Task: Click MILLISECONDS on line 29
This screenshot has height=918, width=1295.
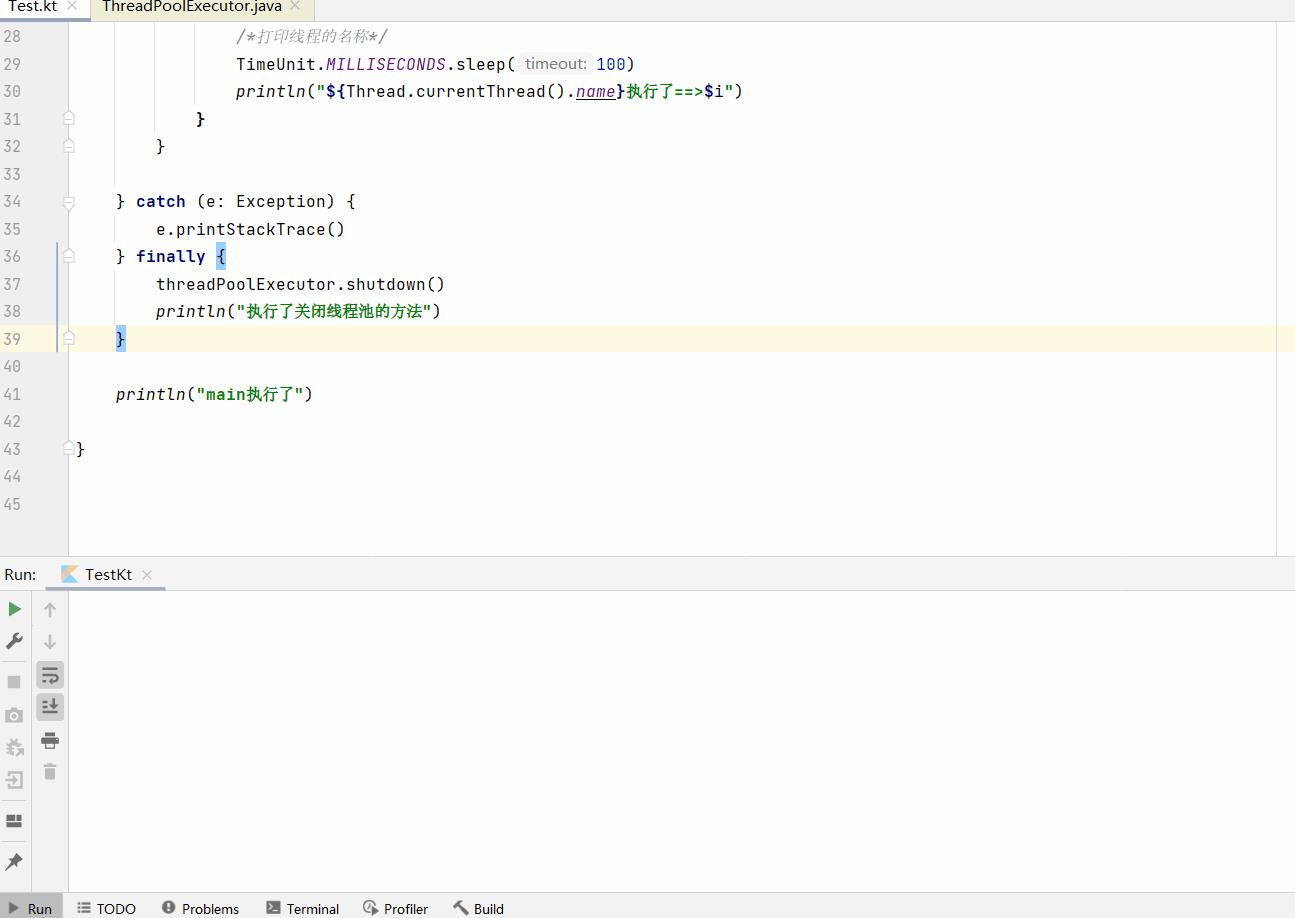Action: tap(386, 64)
